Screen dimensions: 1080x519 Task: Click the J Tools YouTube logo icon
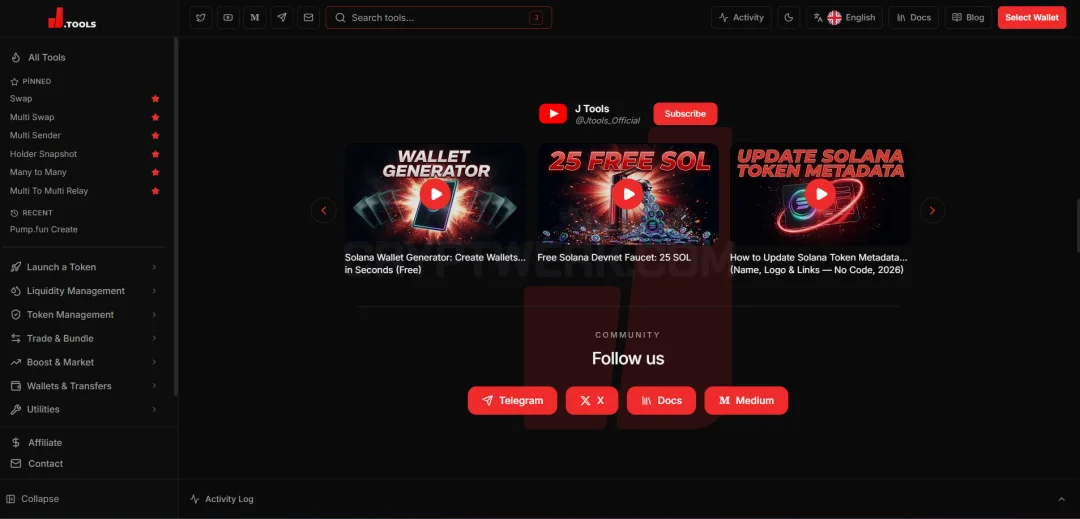point(553,114)
